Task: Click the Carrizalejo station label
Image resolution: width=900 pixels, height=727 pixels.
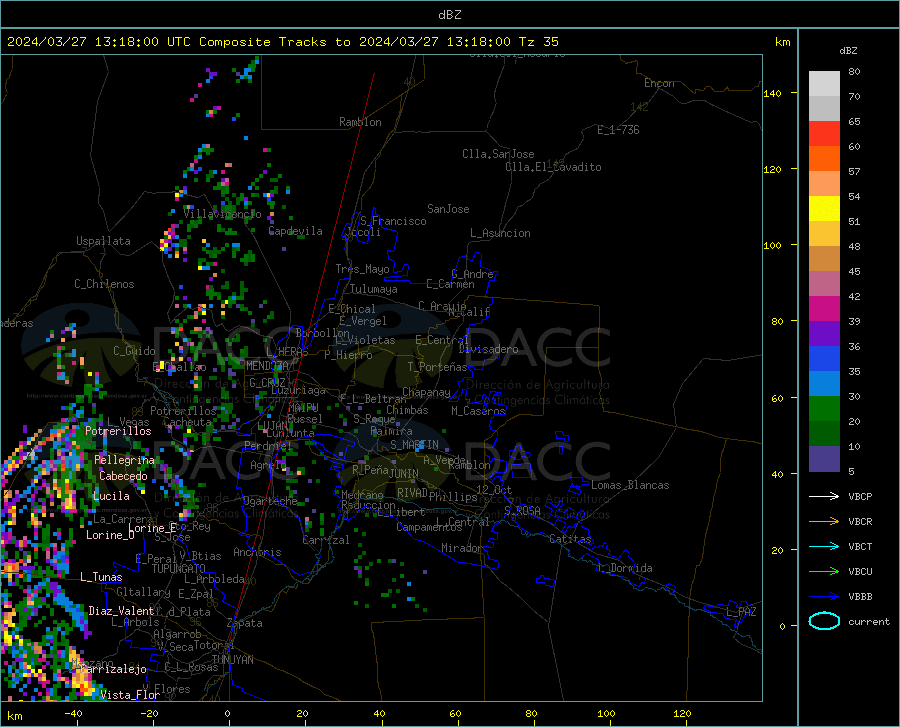Action: 113,669
